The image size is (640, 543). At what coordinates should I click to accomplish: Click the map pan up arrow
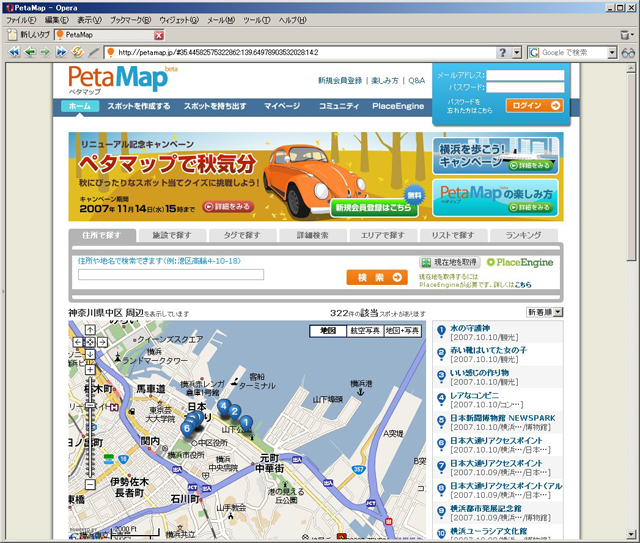point(90,329)
